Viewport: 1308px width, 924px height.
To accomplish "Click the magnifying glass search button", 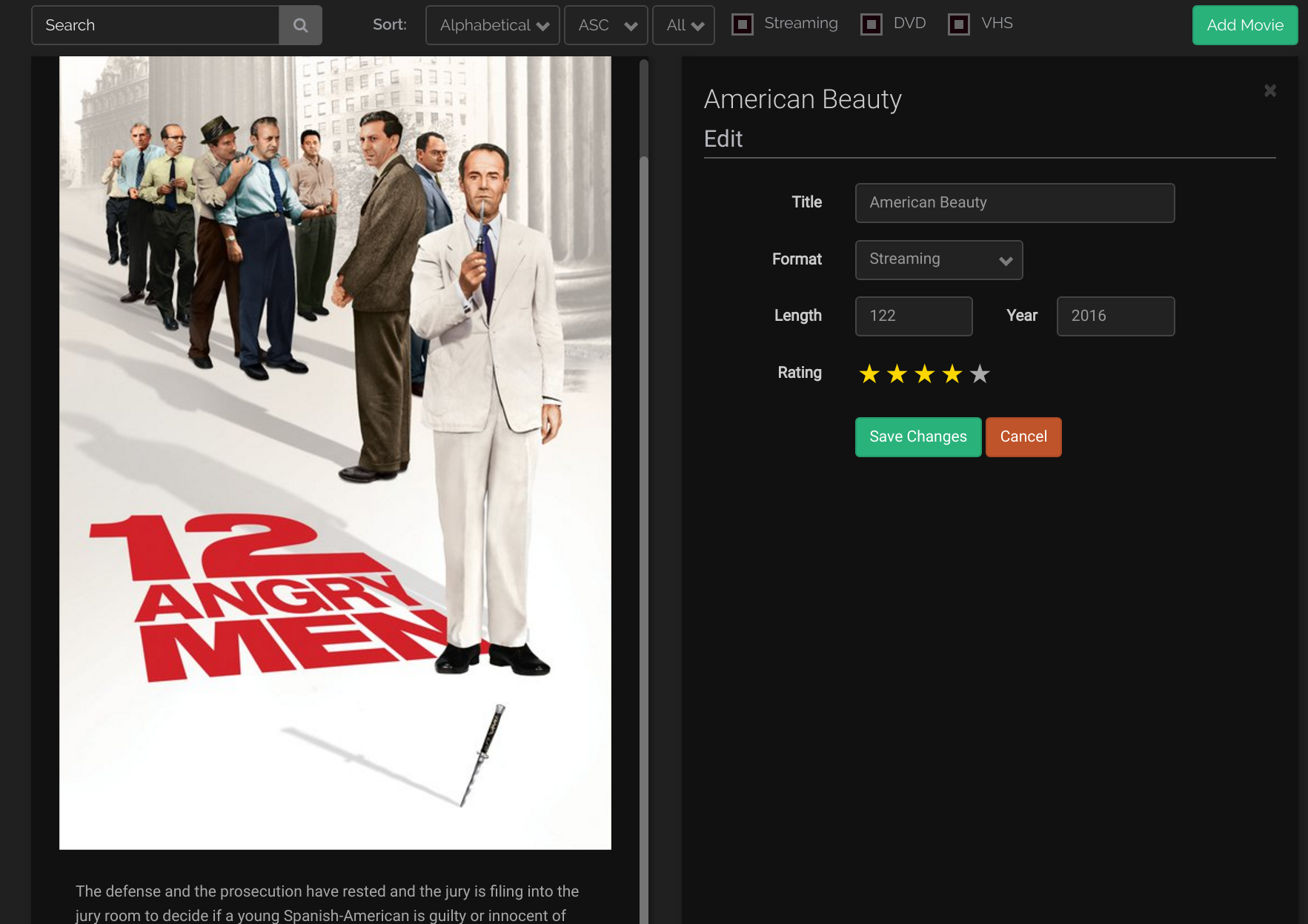I will [300, 25].
